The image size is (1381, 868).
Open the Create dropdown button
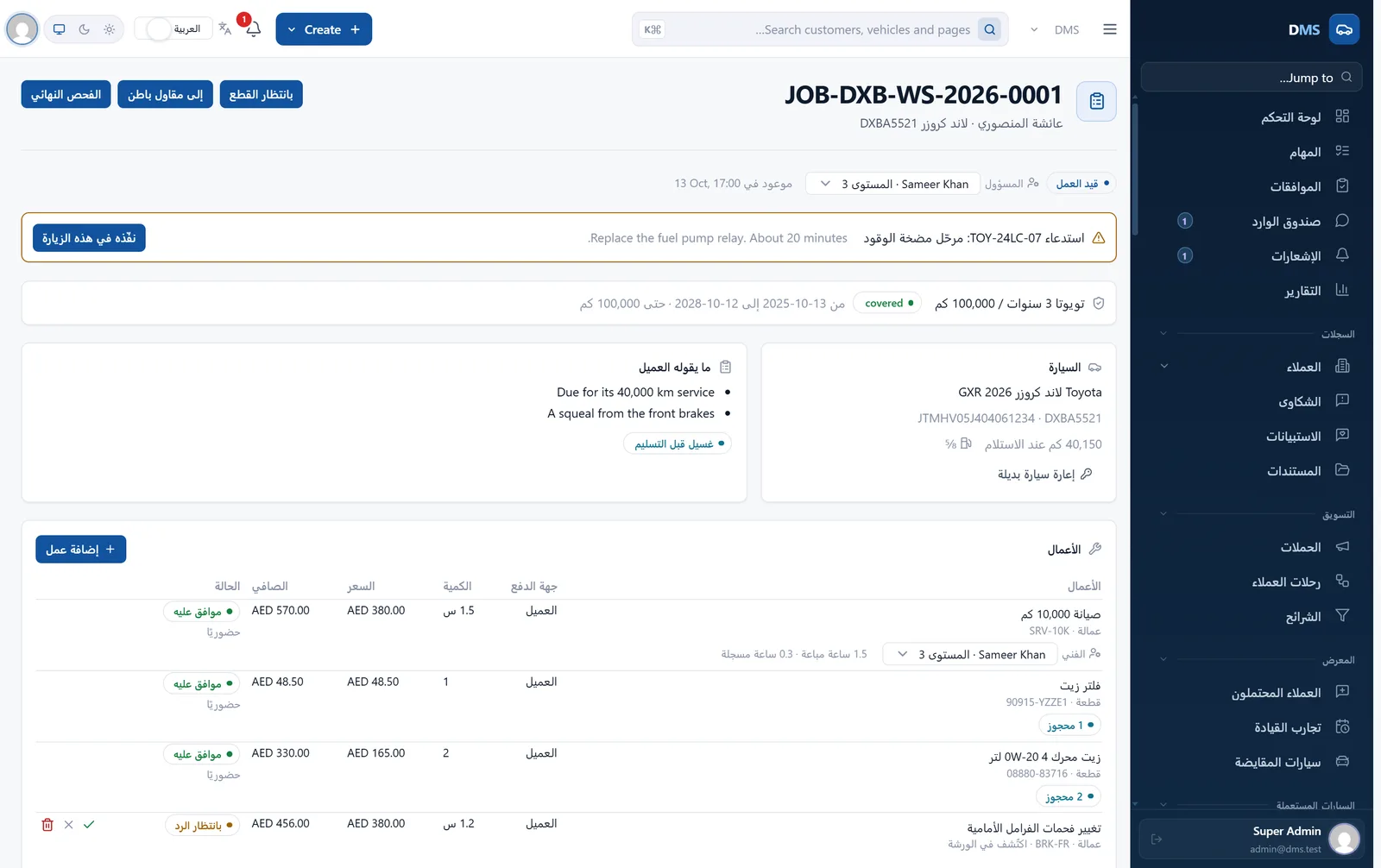324,29
